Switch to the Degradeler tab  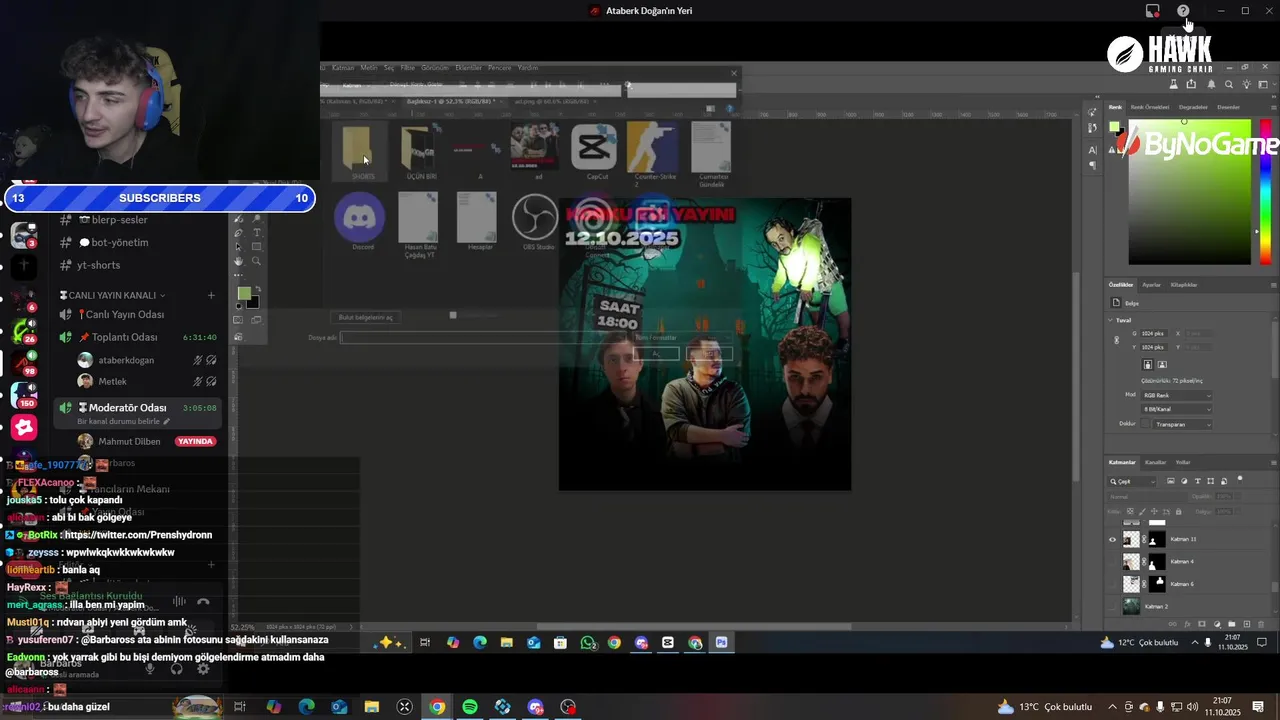tap(1193, 107)
